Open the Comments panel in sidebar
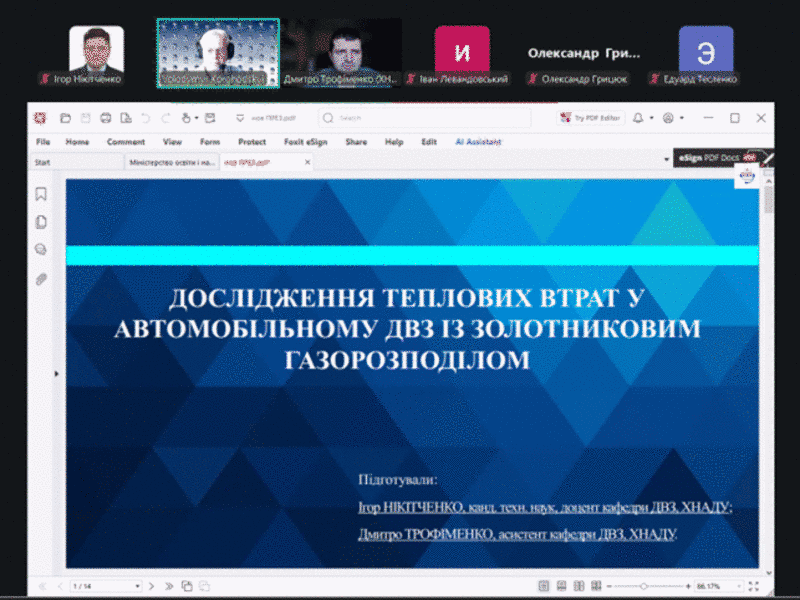 click(x=41, y=249)
